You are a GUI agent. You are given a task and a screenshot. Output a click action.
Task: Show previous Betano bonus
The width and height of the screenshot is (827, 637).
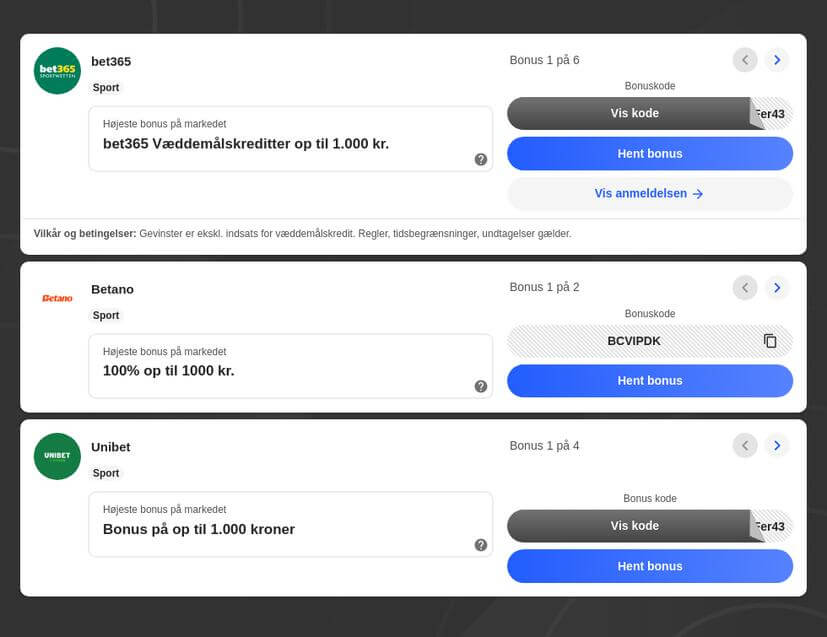[x=745, y=288]
